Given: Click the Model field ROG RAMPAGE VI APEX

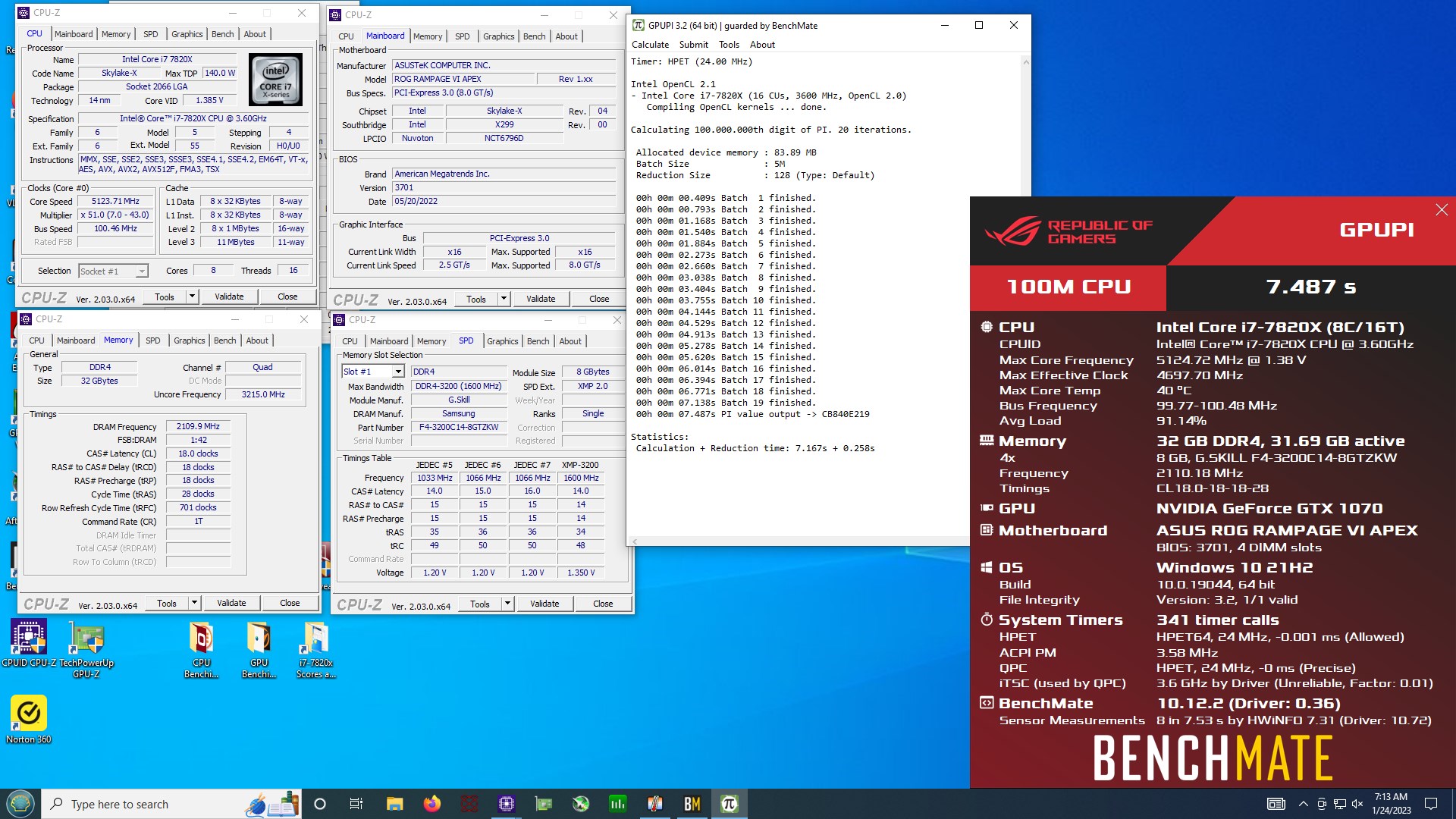Looking at the screenshot, I should coord(462,79).
